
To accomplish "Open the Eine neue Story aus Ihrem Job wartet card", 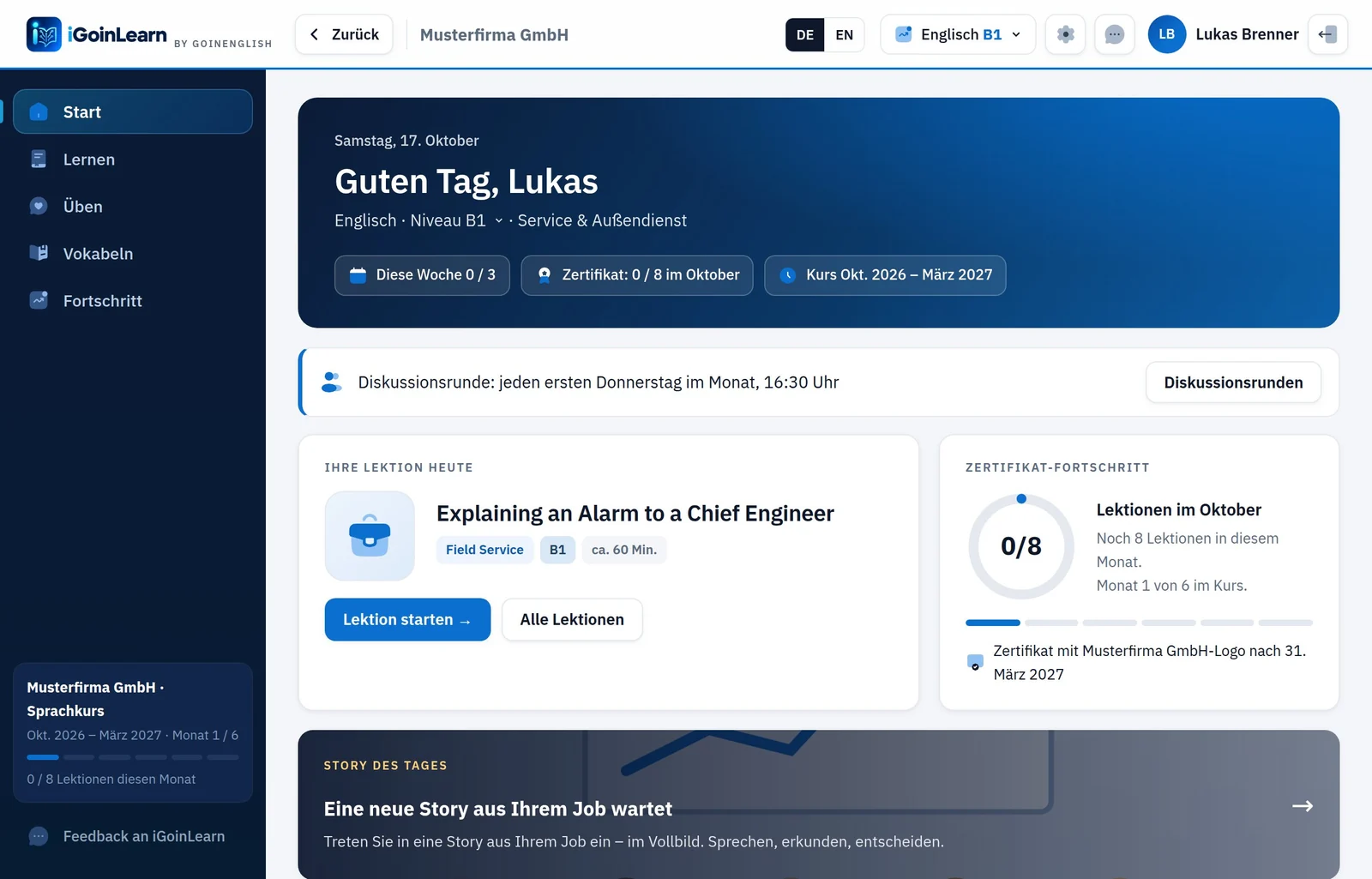I will [x=819, y=804].
